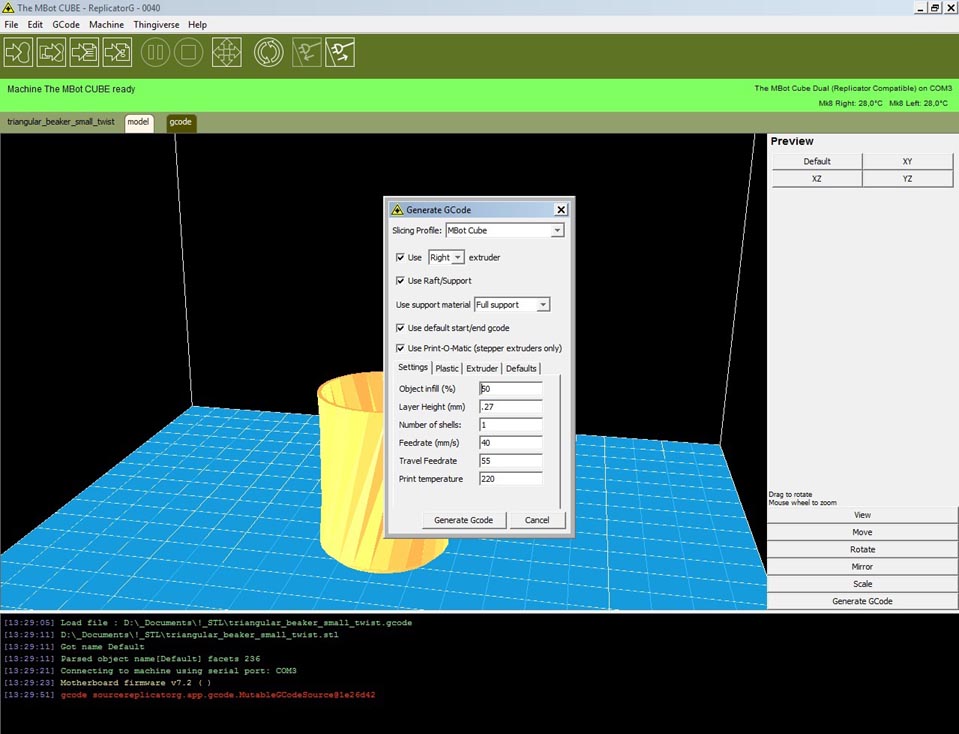This screenshot has width=959, height=734.
Task: Toggle the Use extruder checkbox
Action: coord(400,258)
